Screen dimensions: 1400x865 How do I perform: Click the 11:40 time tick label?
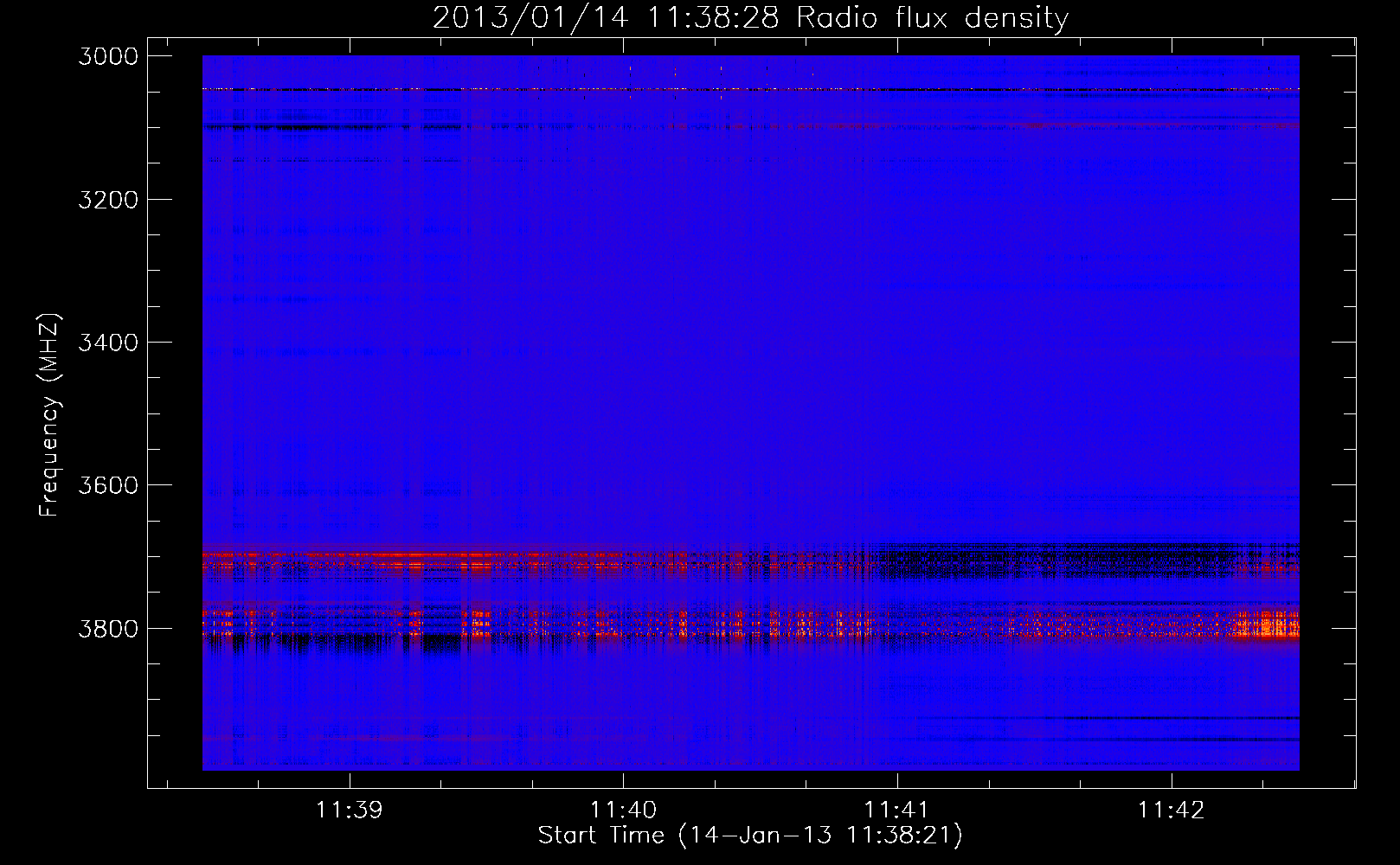click(x=623, y=810)
